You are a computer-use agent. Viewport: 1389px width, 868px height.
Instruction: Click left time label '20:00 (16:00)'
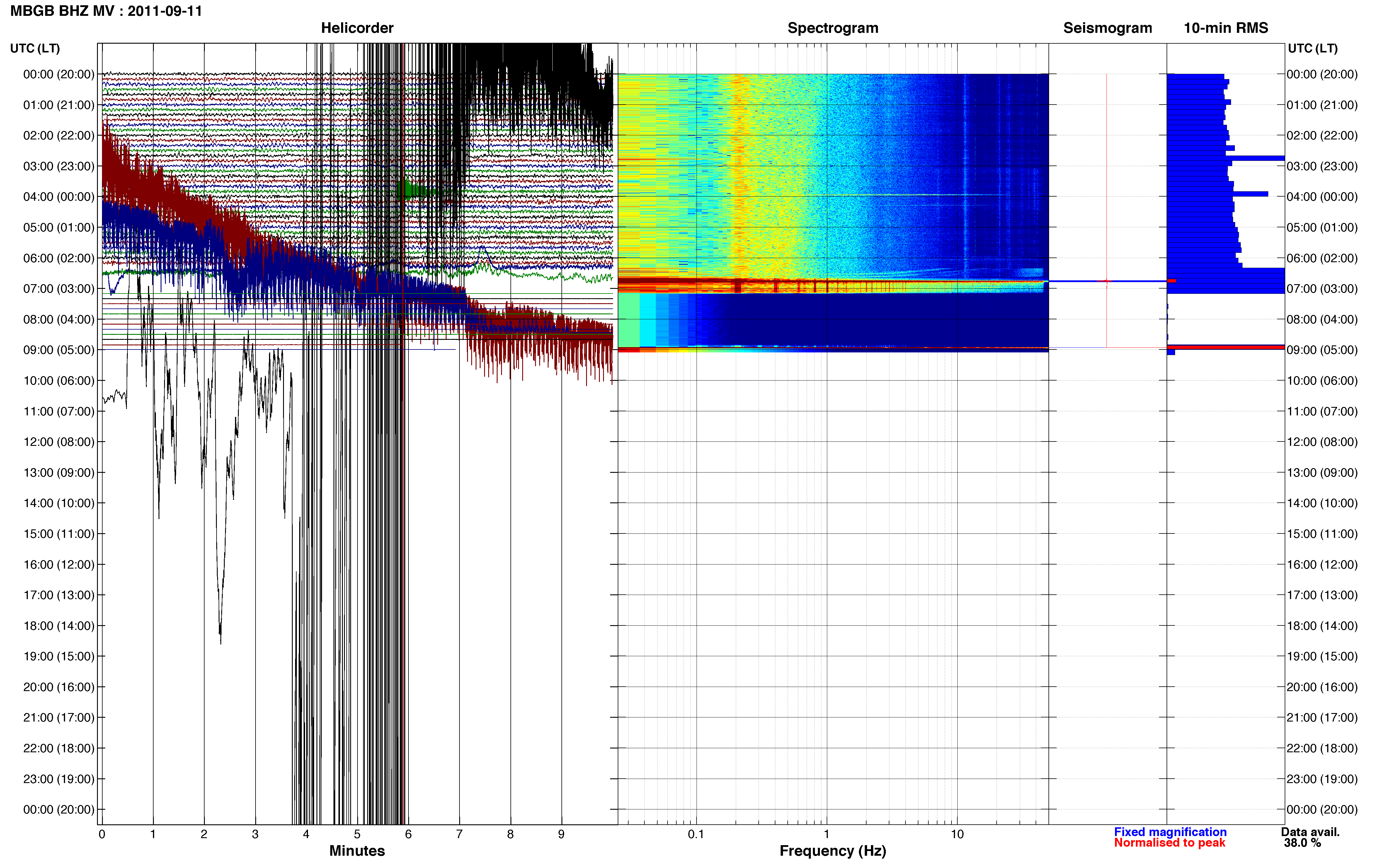coord(59,687)
